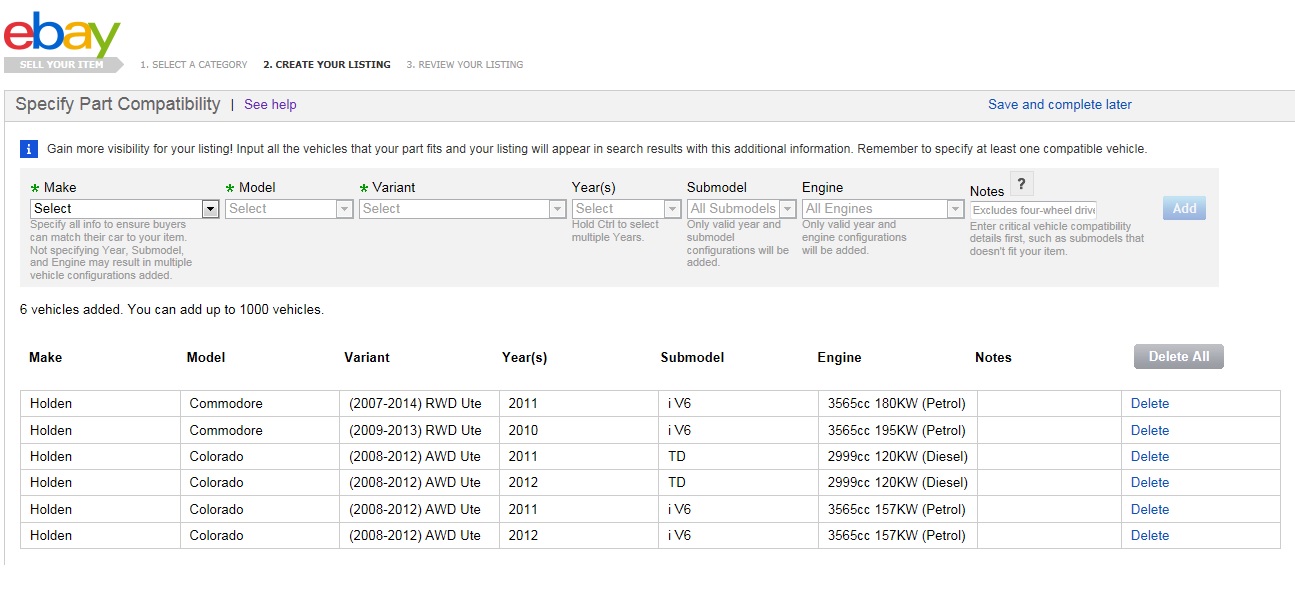Click the year 2010 cell

579,430
